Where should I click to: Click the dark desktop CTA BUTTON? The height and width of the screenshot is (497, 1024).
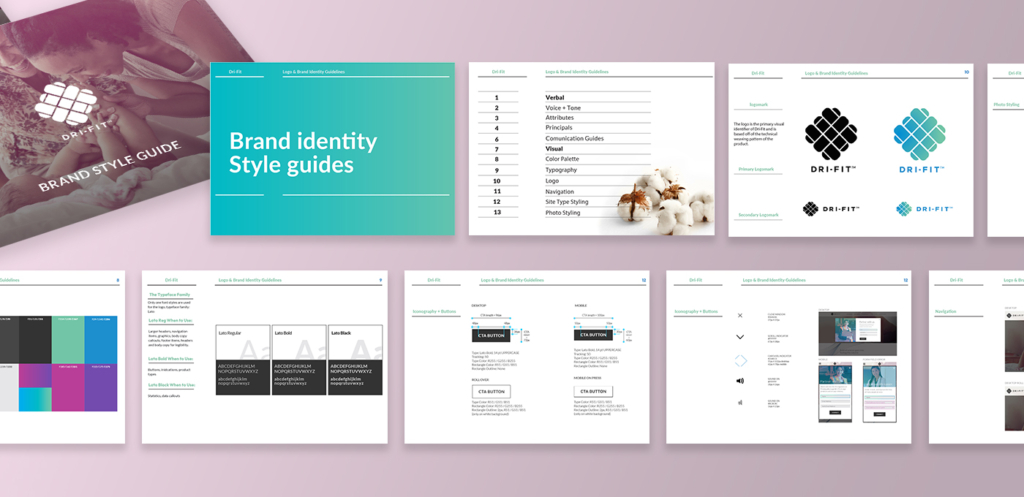point(491,335)
